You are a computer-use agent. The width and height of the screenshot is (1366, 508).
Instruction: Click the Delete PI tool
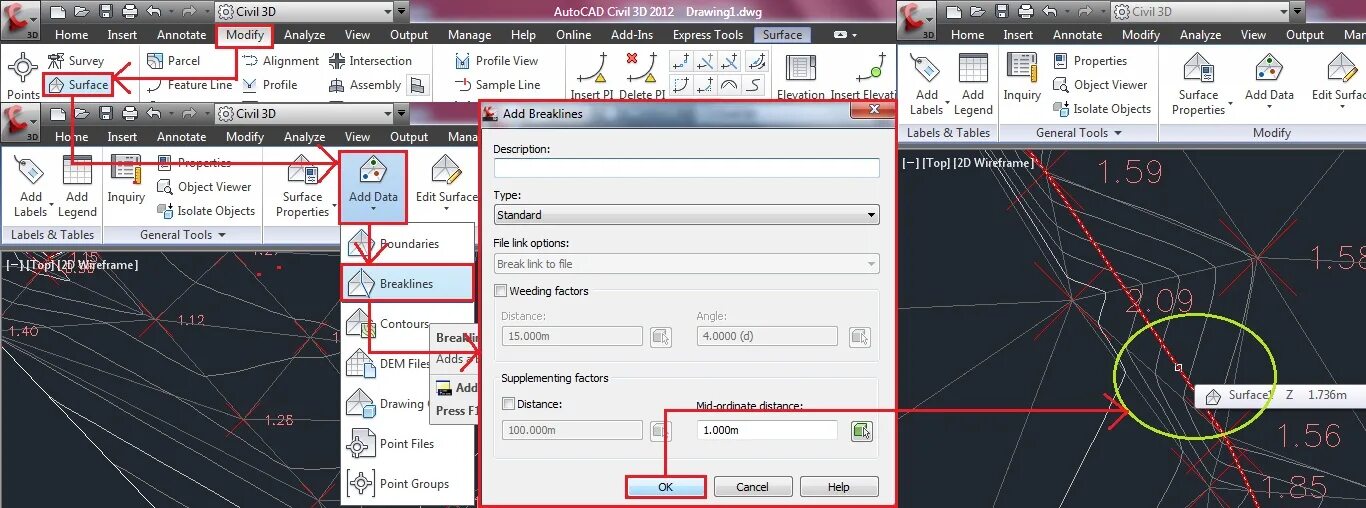point(642,76)
